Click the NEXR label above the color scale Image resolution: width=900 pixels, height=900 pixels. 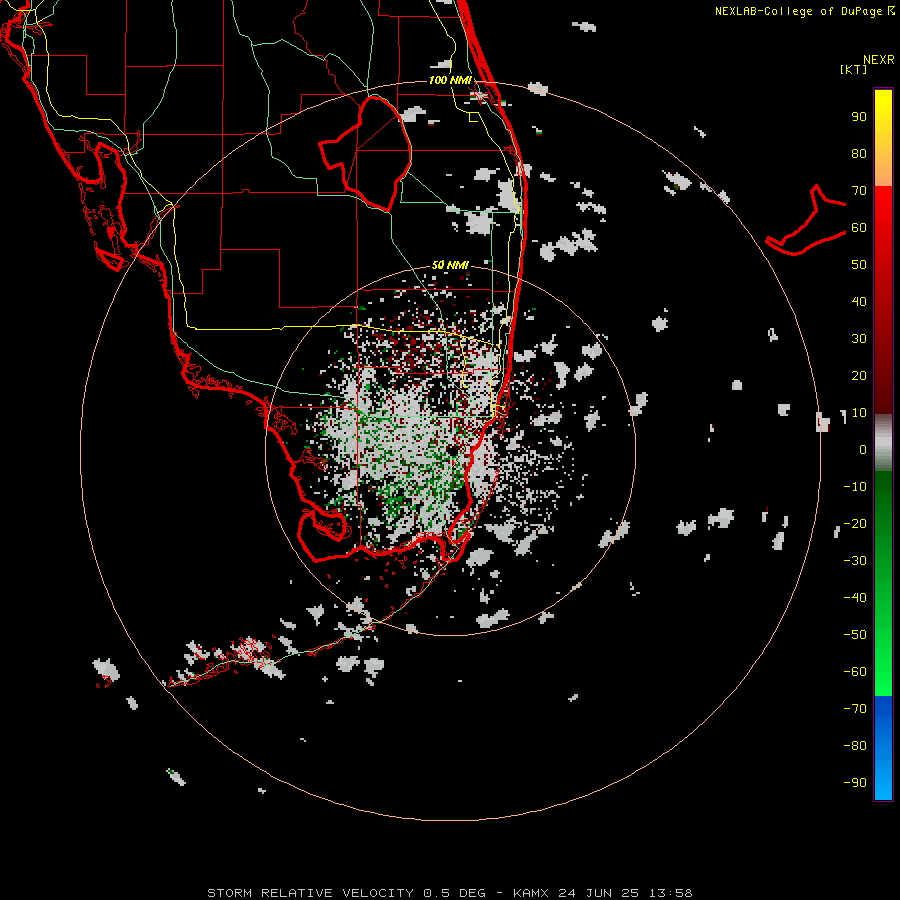[879, 60]
